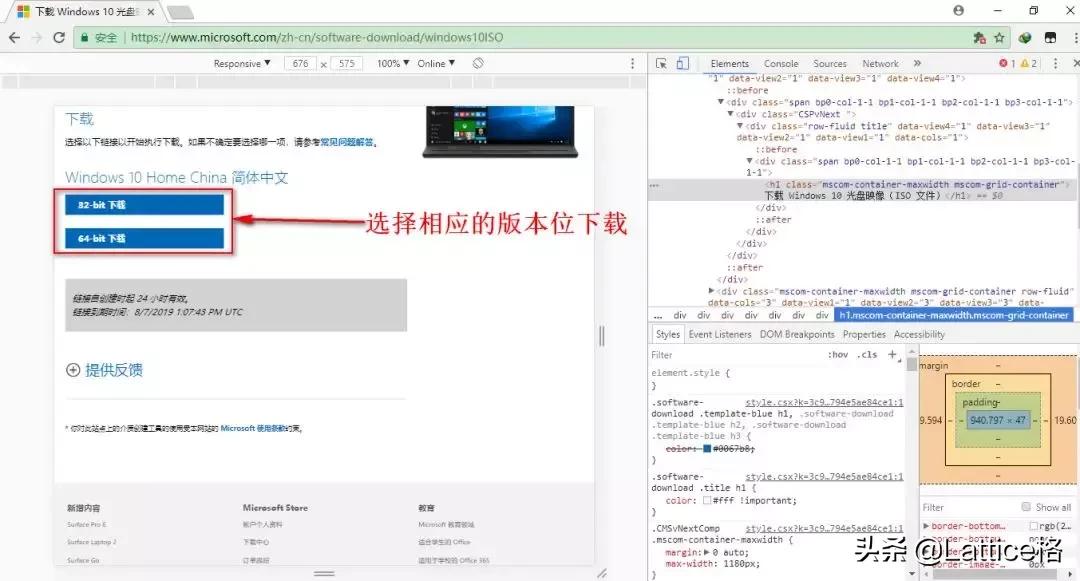Image resolution: width=1080 pixels, height=581 pixels.
Task: Toggle .cls class editor in Styles pane
Action: tap(868, 354)
